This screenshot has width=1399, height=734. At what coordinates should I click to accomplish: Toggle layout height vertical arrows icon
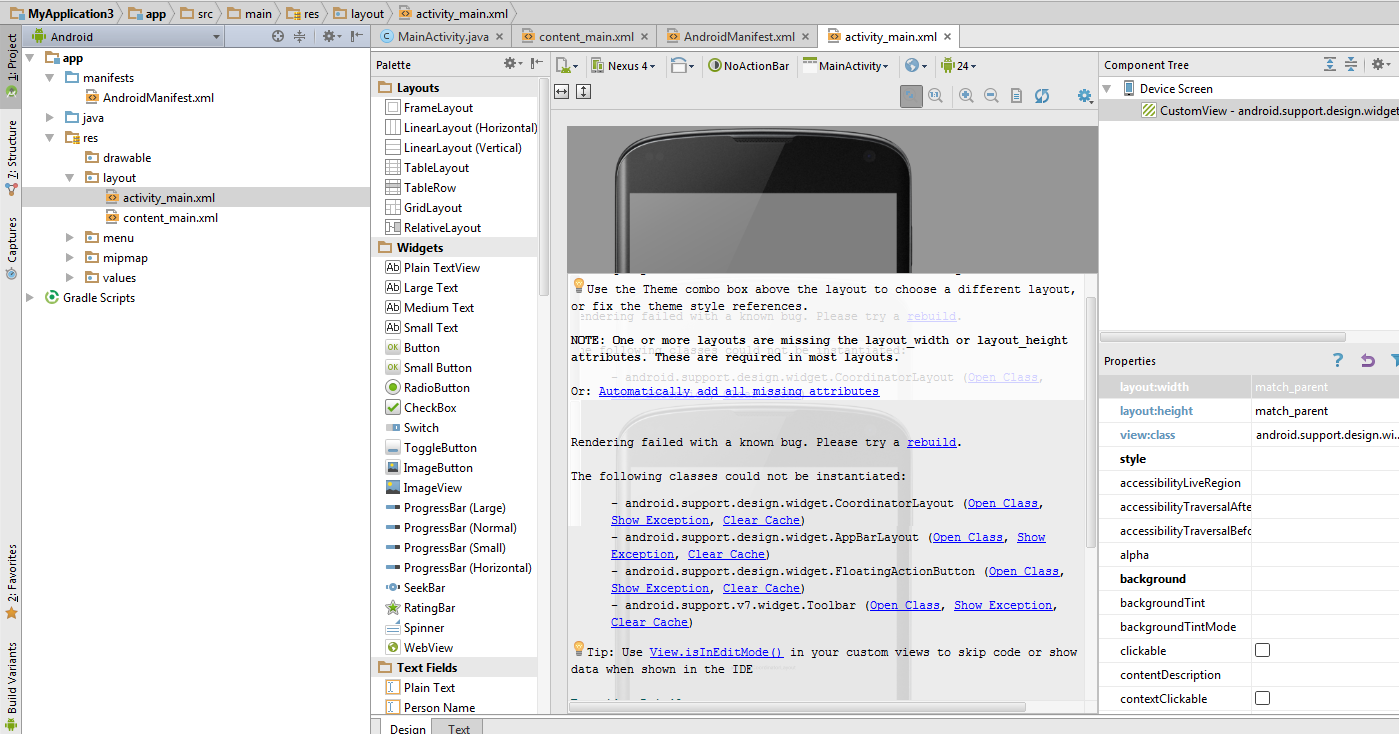tap(584, 91)
